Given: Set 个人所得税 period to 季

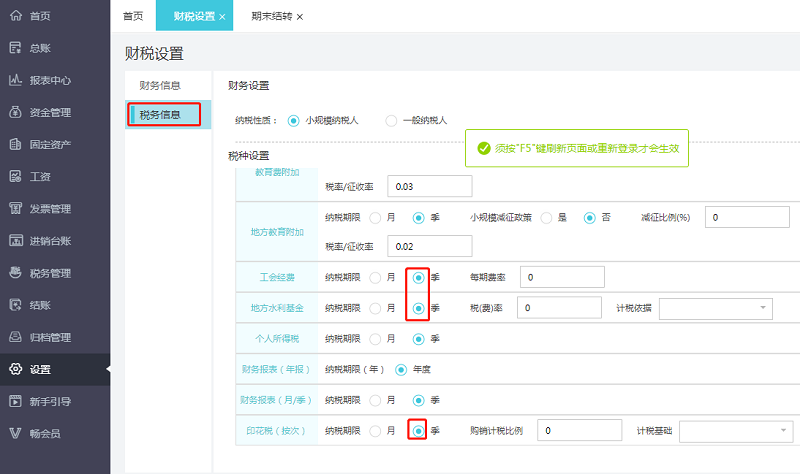Looking at the screenshot, I should [x=418, y=339].
